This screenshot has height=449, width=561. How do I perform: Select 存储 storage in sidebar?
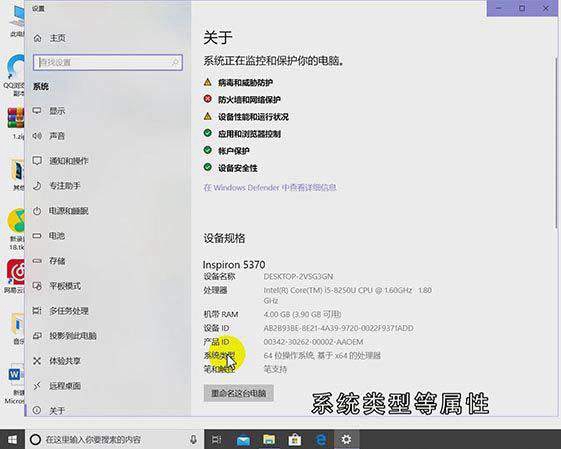click(49, 261)
